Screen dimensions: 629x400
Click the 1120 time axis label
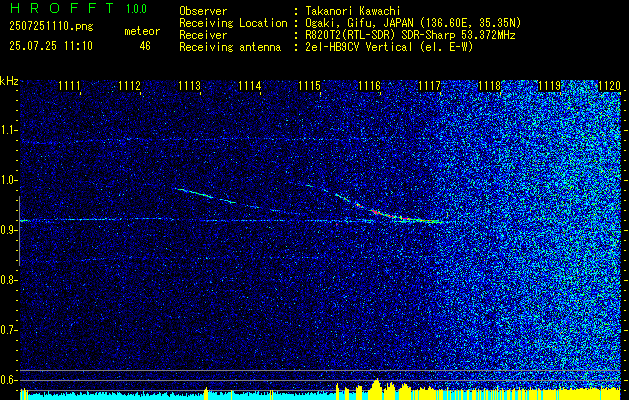(609, 86)
